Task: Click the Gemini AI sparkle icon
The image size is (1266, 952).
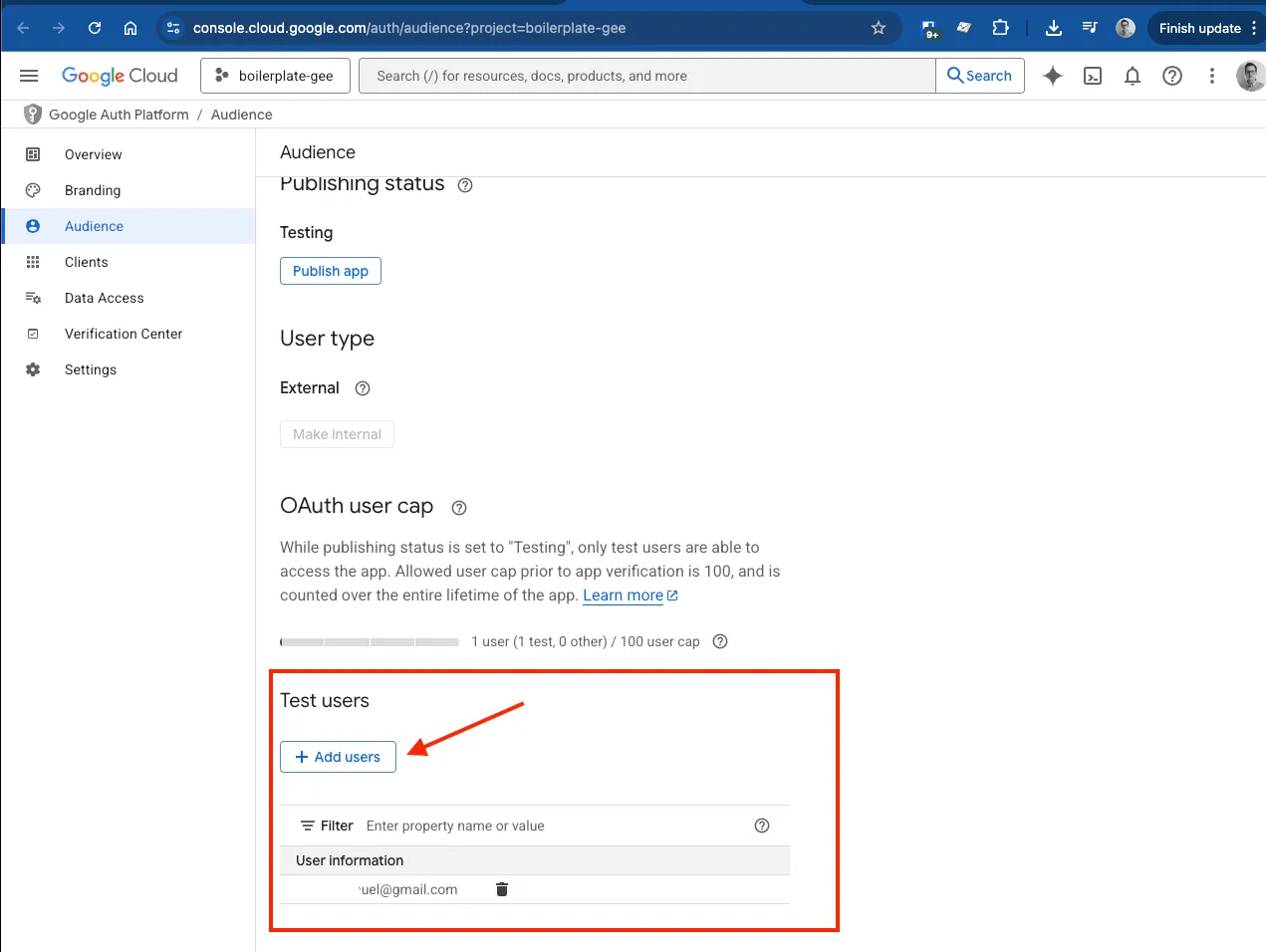Action: pos(1052,76)
